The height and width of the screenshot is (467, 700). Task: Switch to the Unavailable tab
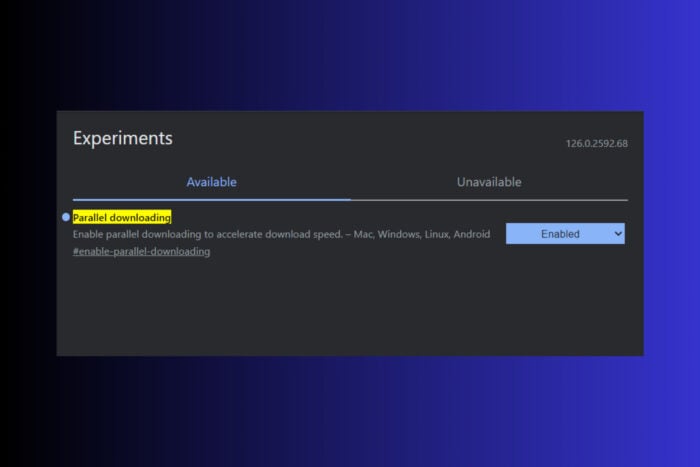point(489,182)
